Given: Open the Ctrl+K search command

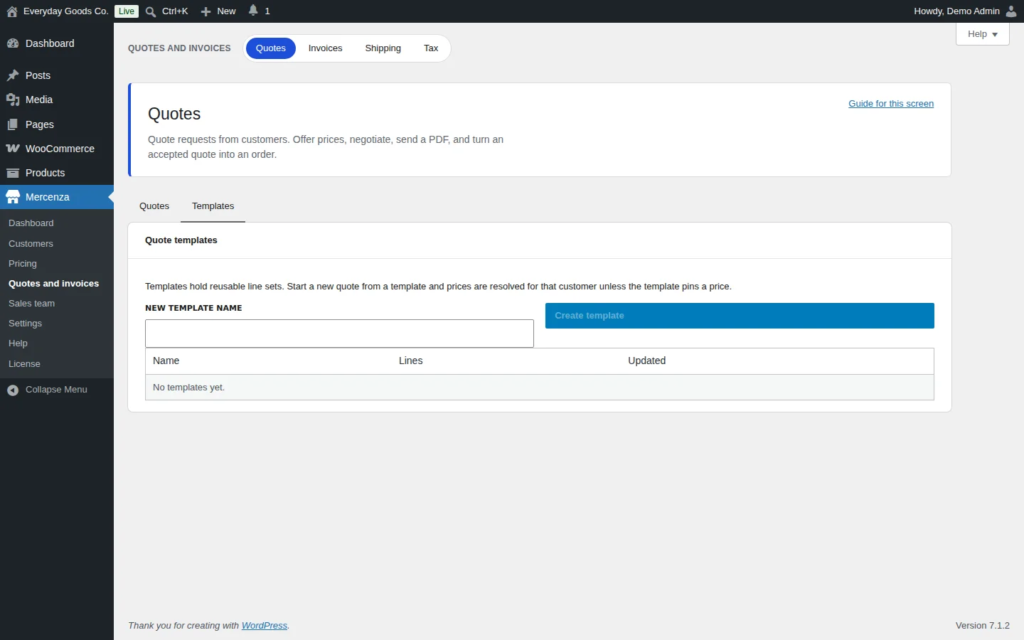Looking at the screenshot, I should click(174, 11).
